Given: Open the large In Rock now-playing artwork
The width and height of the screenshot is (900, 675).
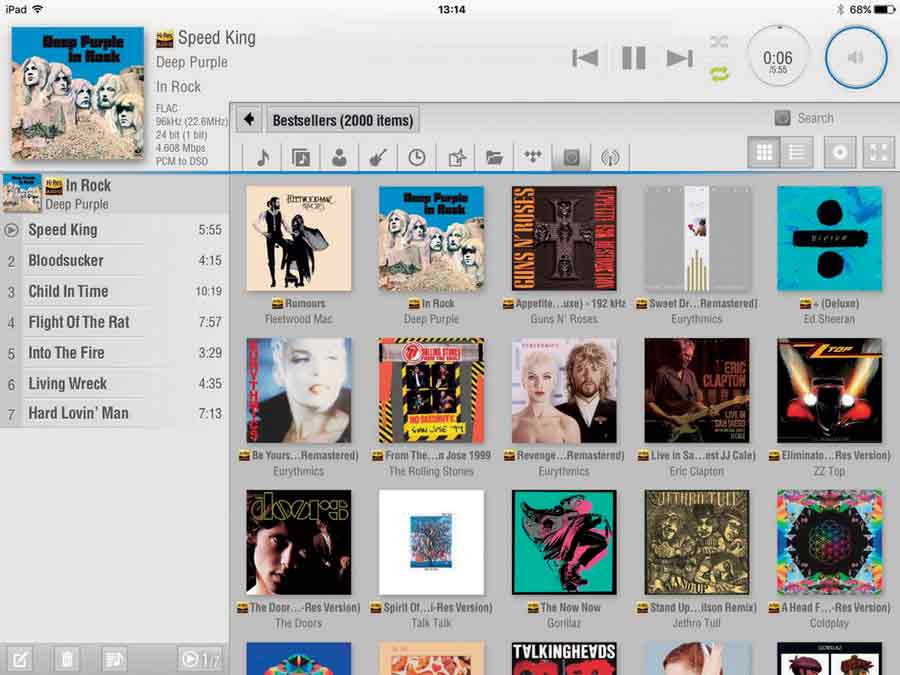Looking at the screenshot, I should click(x=77, y=92).
